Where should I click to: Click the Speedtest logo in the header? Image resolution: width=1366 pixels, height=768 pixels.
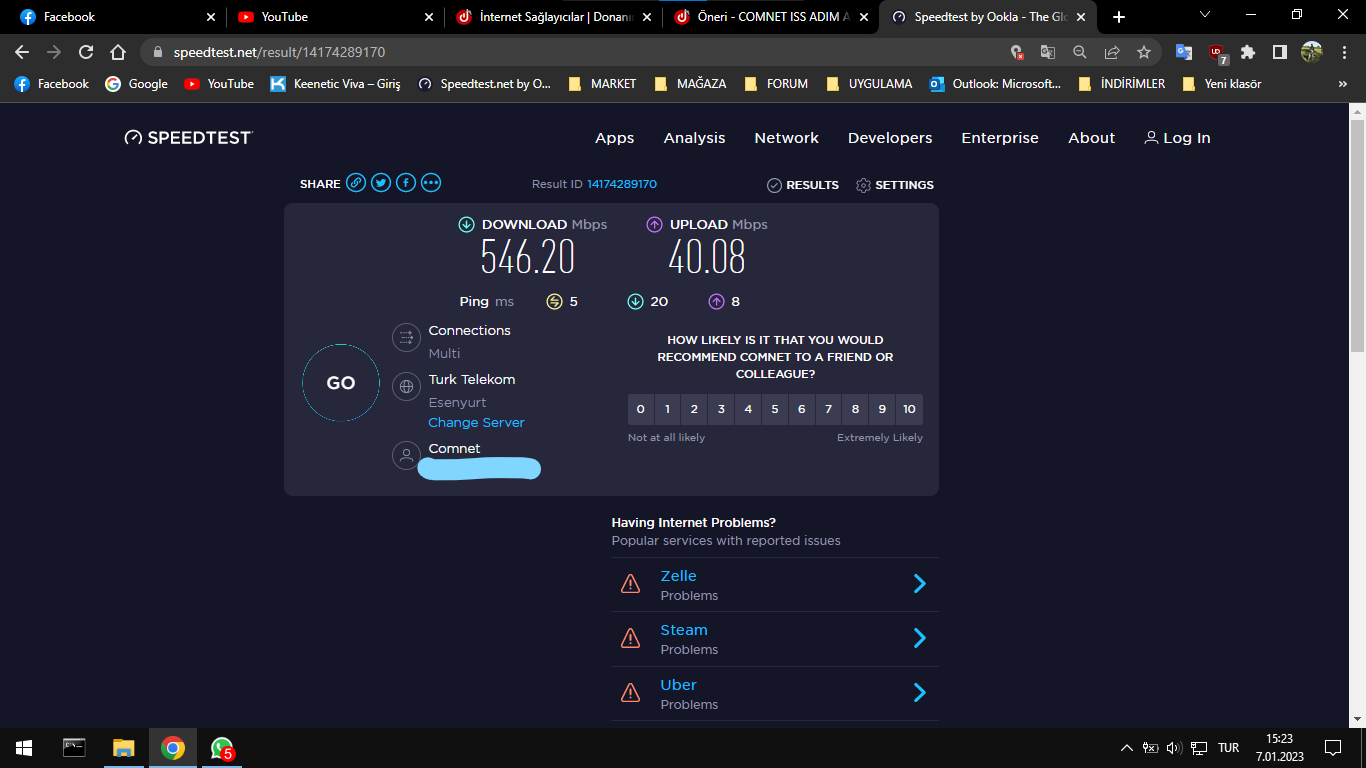click(x=188, y=138)
